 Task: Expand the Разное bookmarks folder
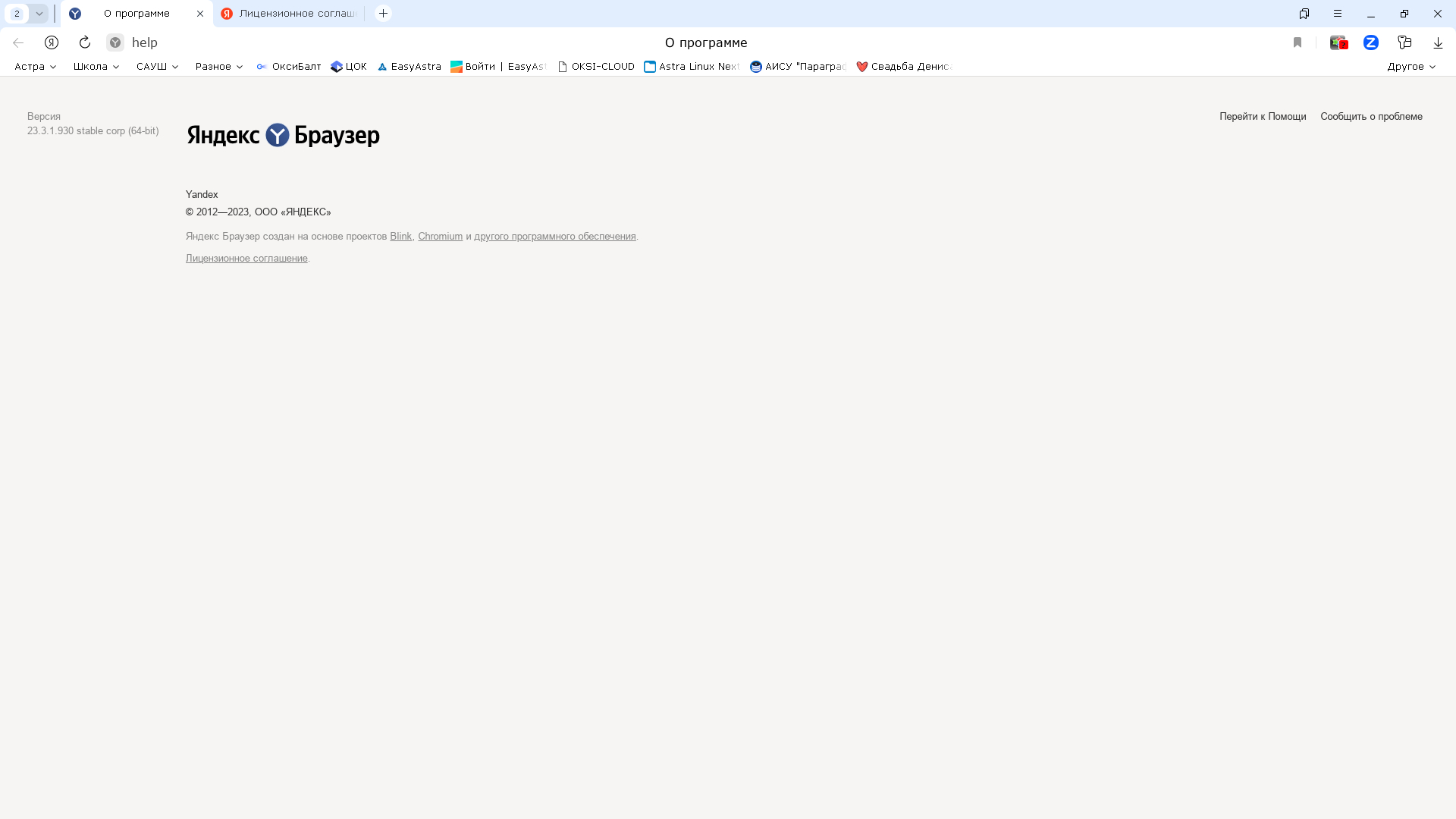coord(218,67)
